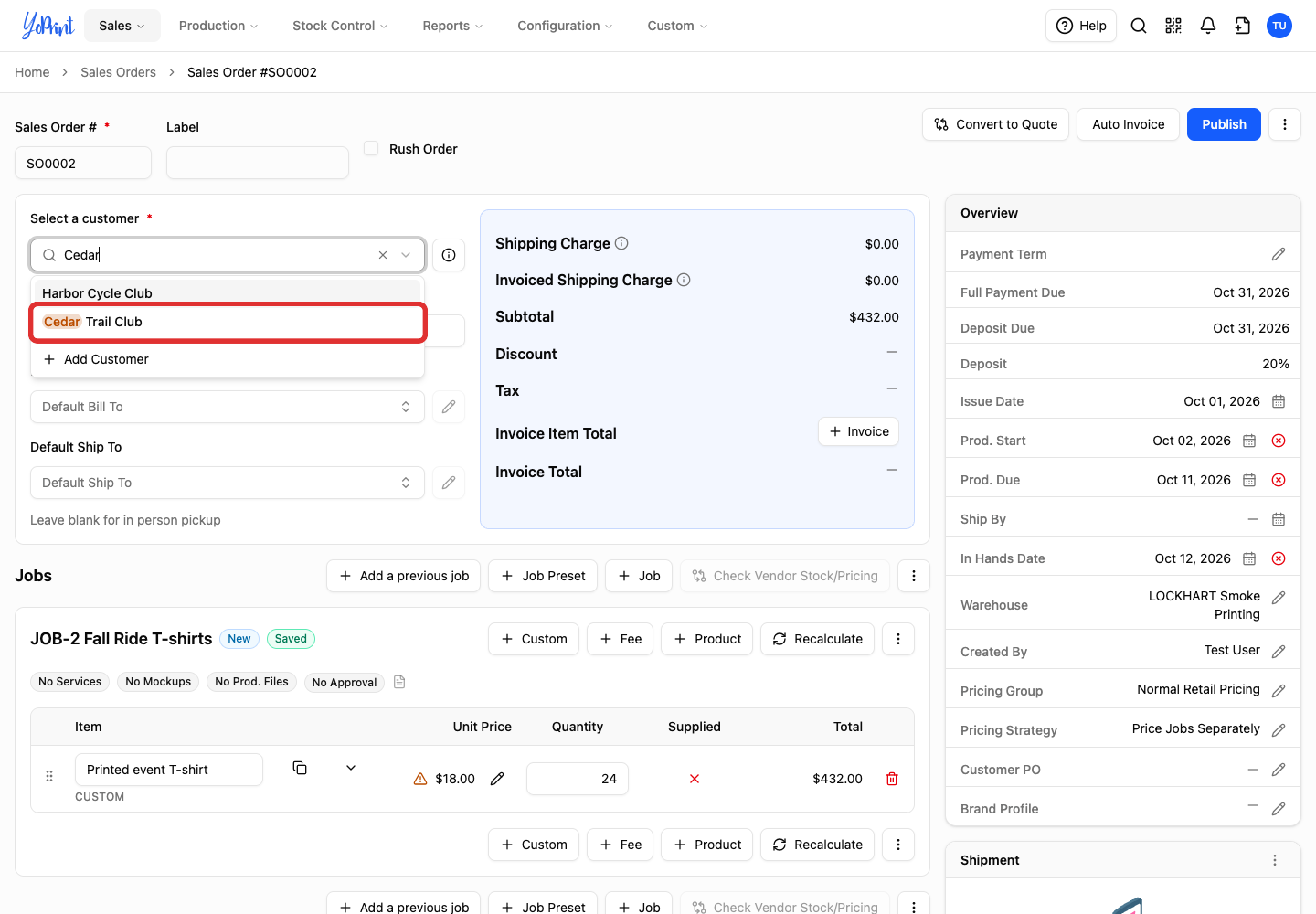
Task: Open the Custom menu dropdown
Action: (677, 26)
